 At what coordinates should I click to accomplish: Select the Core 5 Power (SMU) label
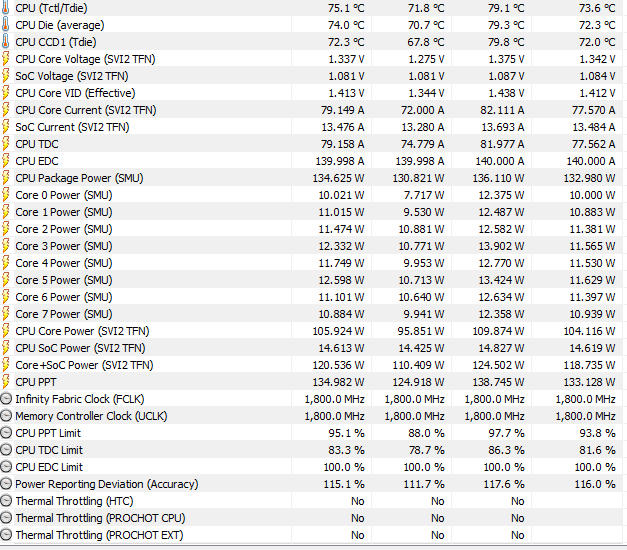64,280
